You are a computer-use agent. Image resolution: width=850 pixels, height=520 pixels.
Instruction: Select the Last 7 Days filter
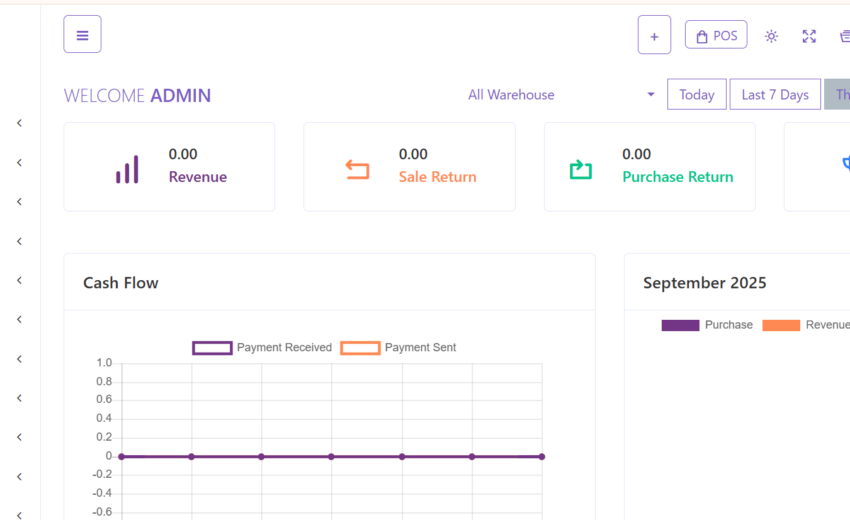click(775, 94)
